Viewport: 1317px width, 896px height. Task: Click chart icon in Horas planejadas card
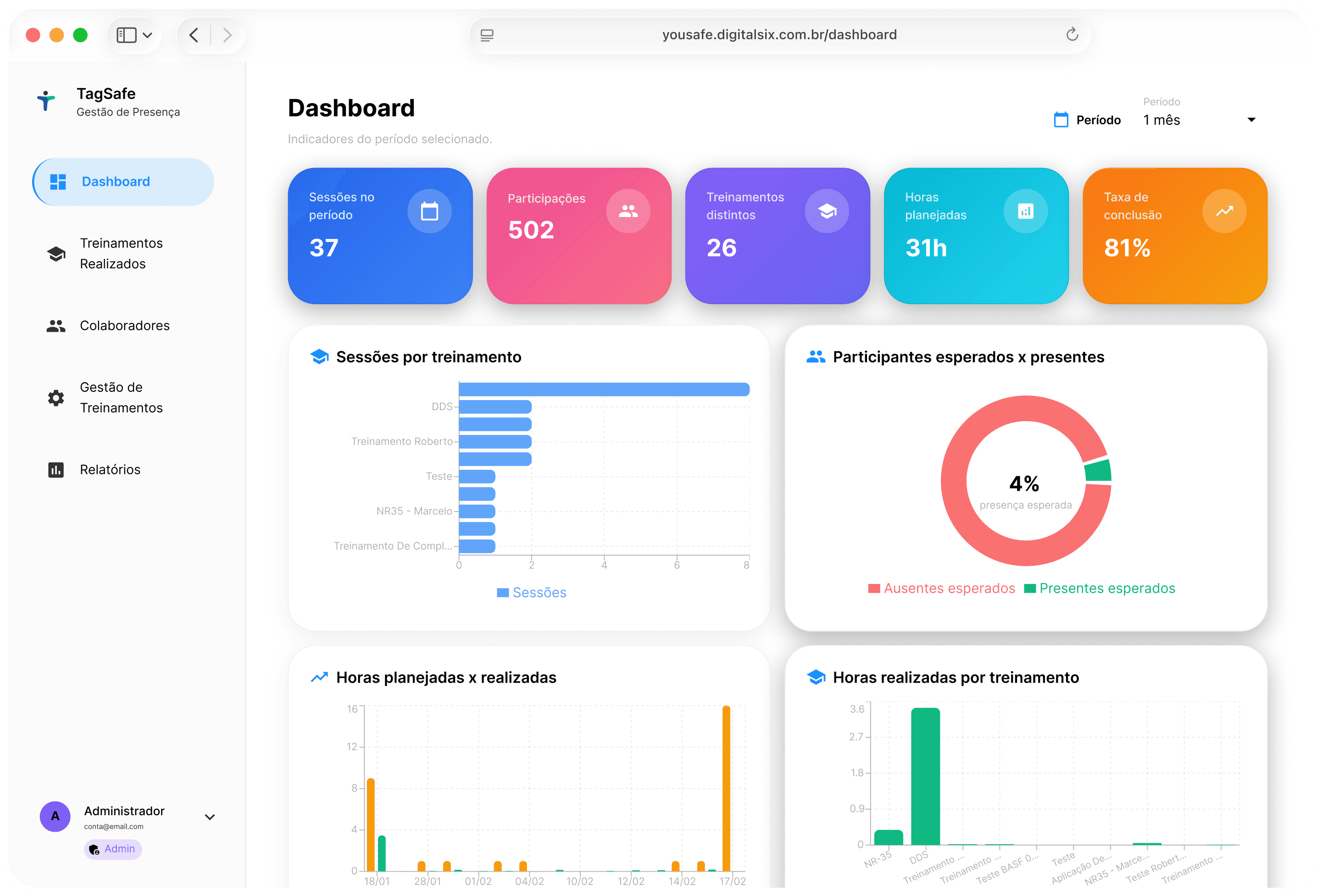coord(1025,211)
